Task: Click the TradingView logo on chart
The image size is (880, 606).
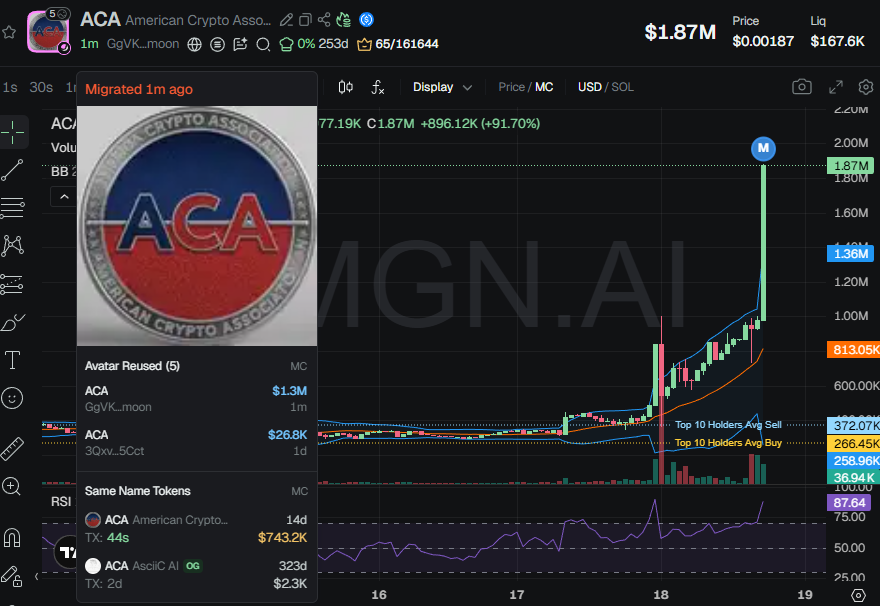Action: pyautogui.click(x=66, y=552)
